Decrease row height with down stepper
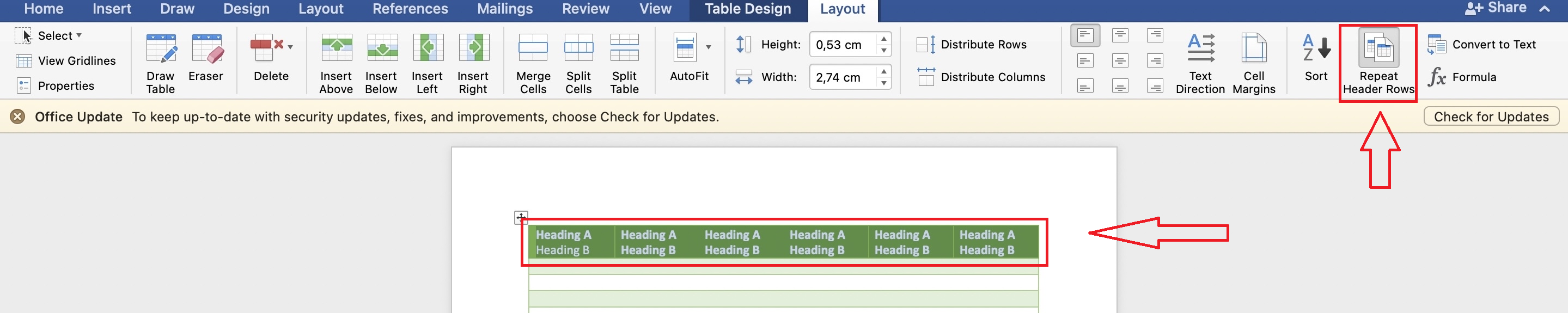 884,51
